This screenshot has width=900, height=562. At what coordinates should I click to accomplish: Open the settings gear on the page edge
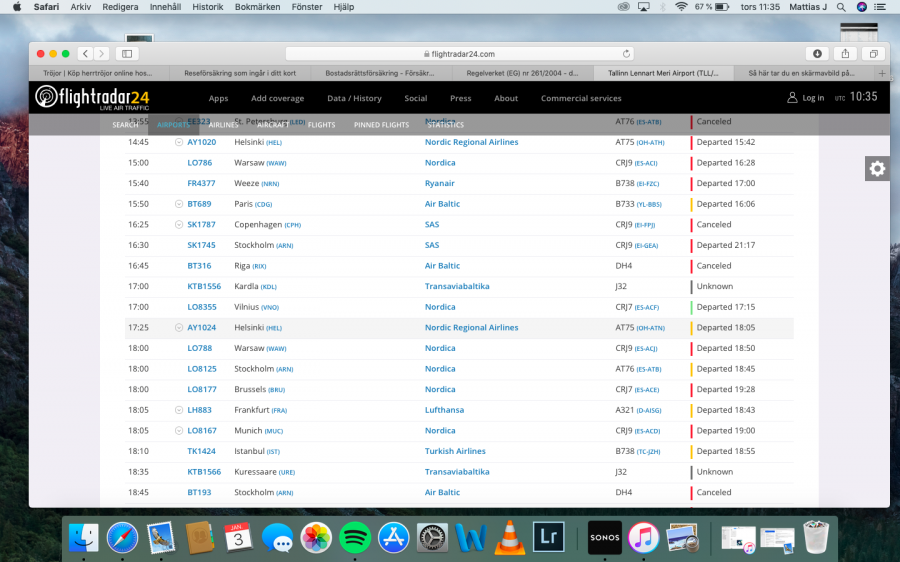tap(877, 169)
